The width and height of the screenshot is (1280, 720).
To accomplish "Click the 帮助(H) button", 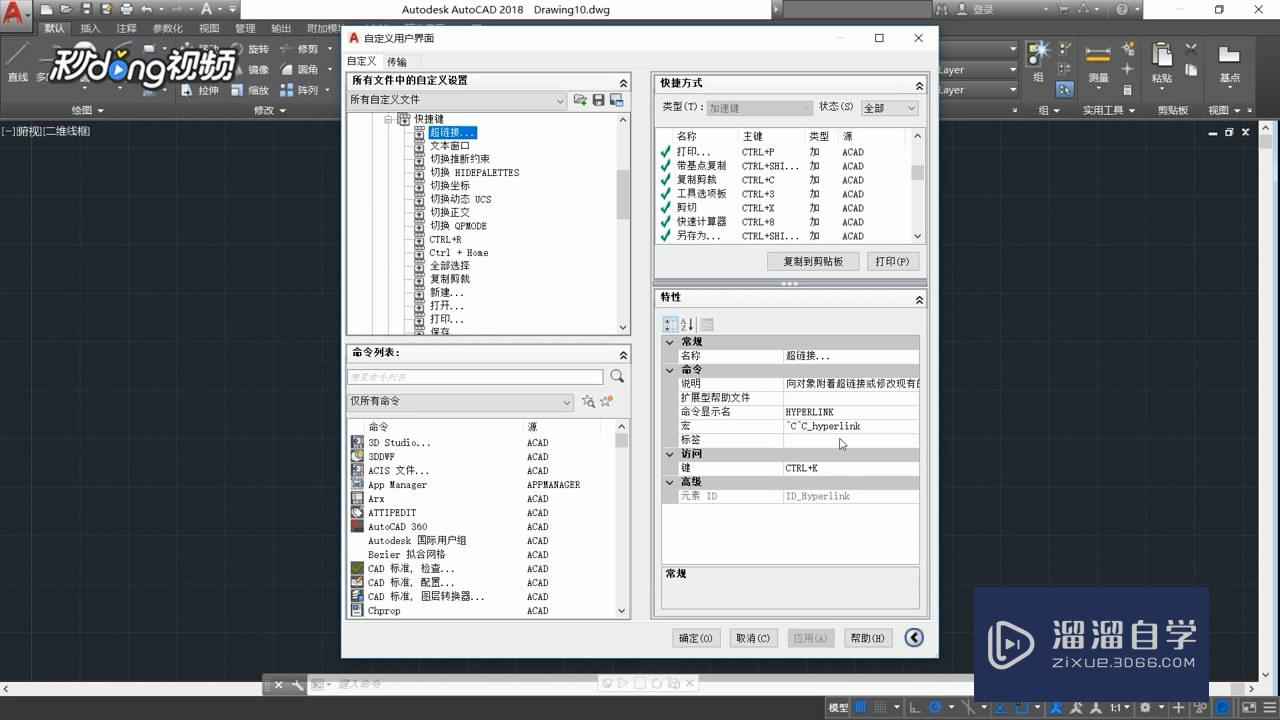I will (867, 638).
